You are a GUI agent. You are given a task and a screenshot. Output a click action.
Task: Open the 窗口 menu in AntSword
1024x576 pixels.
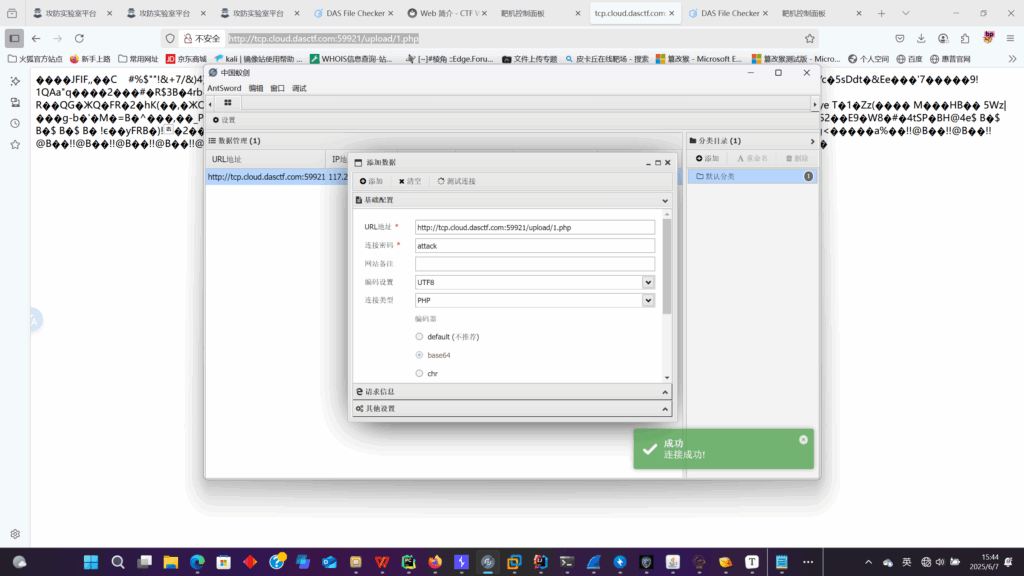[278, 88]
